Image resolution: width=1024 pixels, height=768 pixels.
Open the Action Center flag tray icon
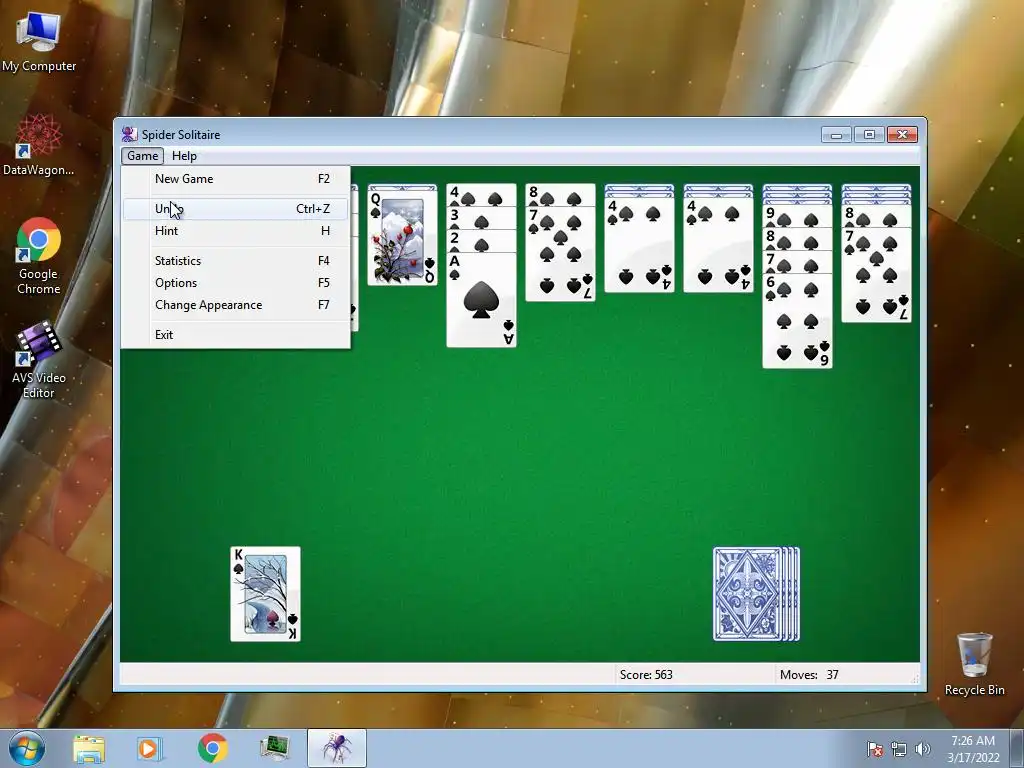click(x=875, y=749)
